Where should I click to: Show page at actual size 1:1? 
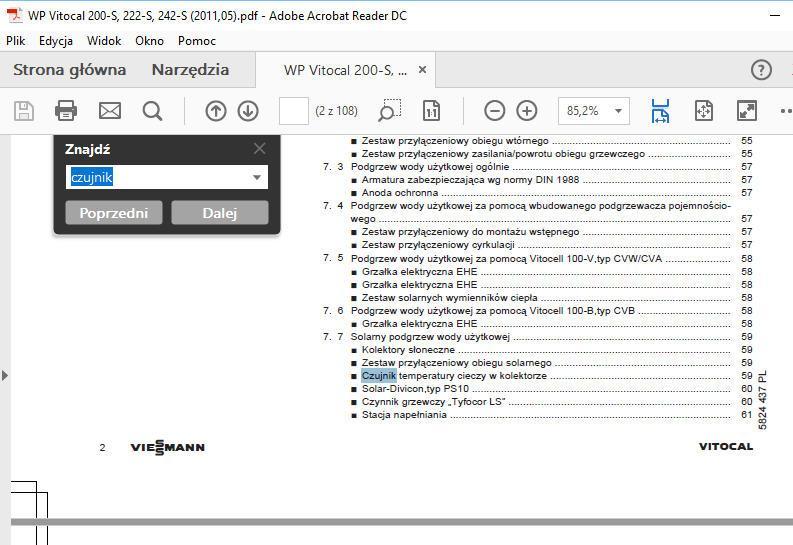(x=431, y=111)
